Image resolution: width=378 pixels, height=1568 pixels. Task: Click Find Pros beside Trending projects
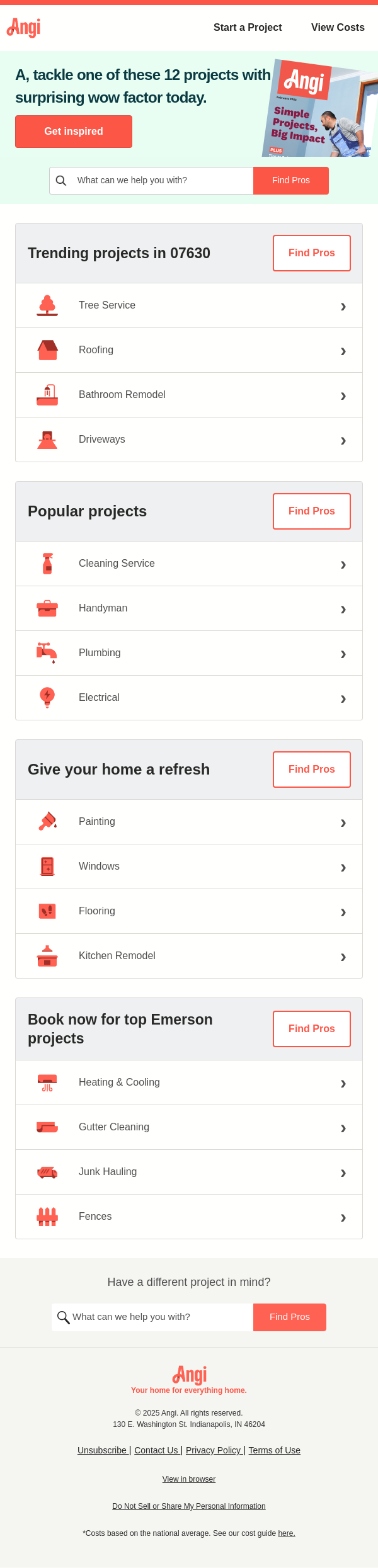312,253
